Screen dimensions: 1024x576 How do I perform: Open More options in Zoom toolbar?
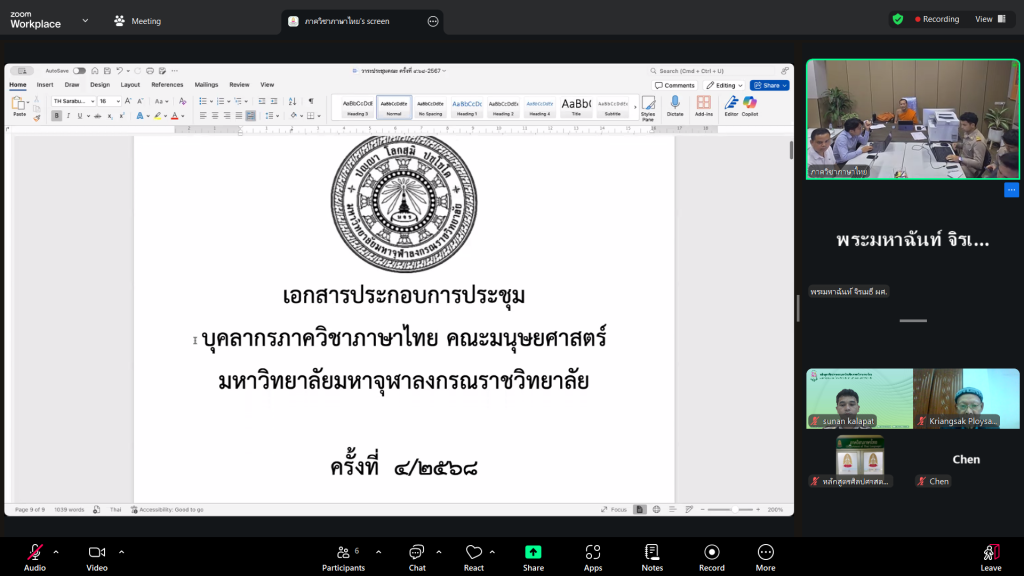tap(765, 558)
